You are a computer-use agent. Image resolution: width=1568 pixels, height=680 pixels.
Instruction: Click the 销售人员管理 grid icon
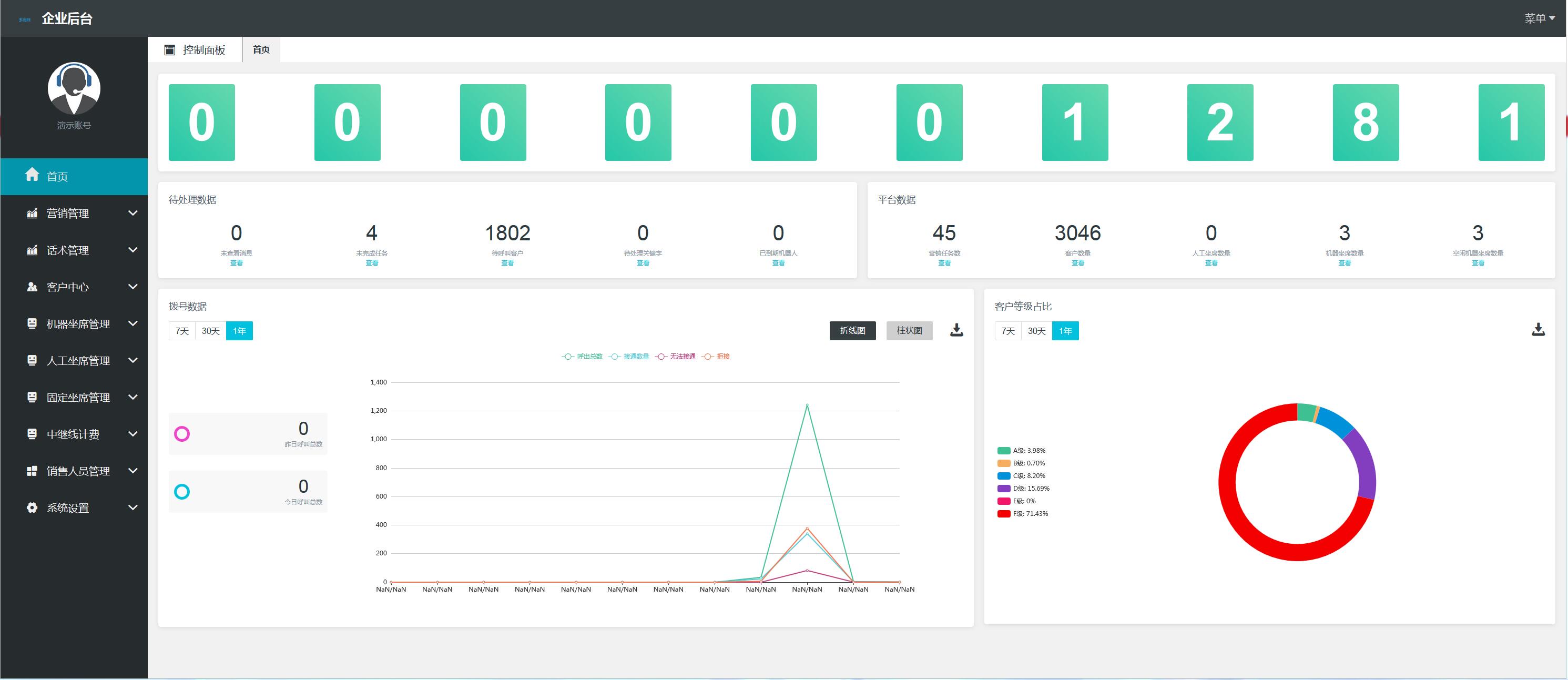(32, 471)
